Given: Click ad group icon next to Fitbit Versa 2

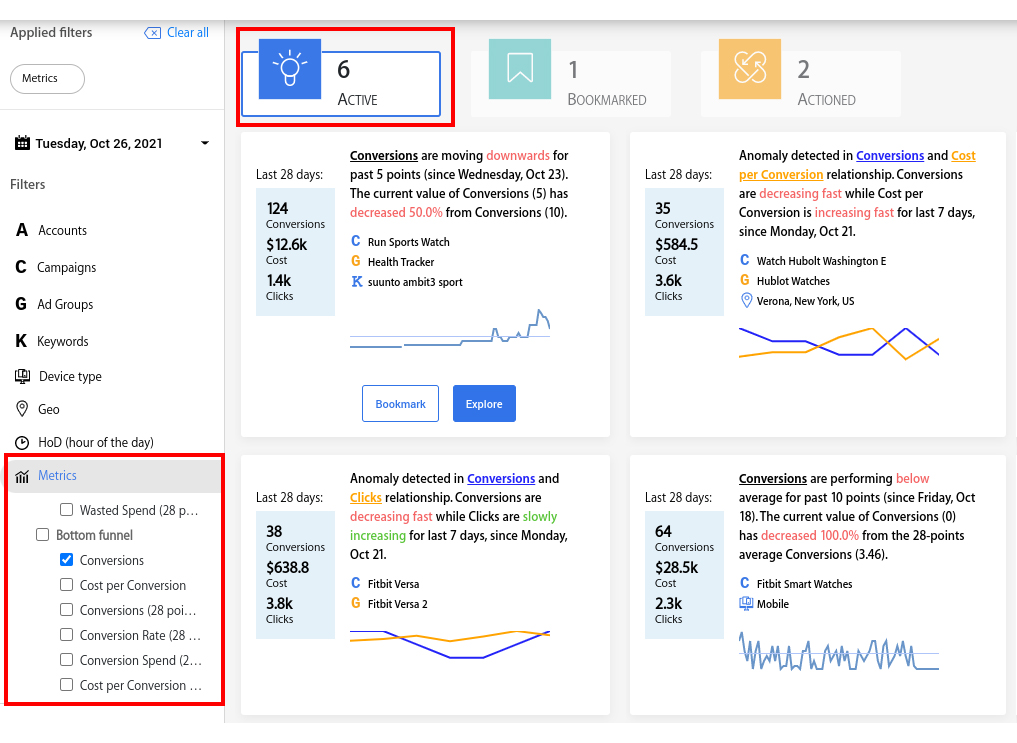Looking at the screenshot, I should point(356,603).
